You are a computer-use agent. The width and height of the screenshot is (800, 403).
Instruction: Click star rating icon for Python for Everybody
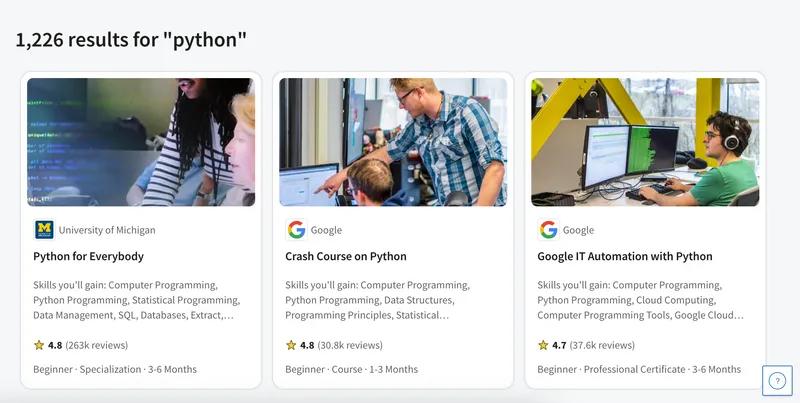39,345
